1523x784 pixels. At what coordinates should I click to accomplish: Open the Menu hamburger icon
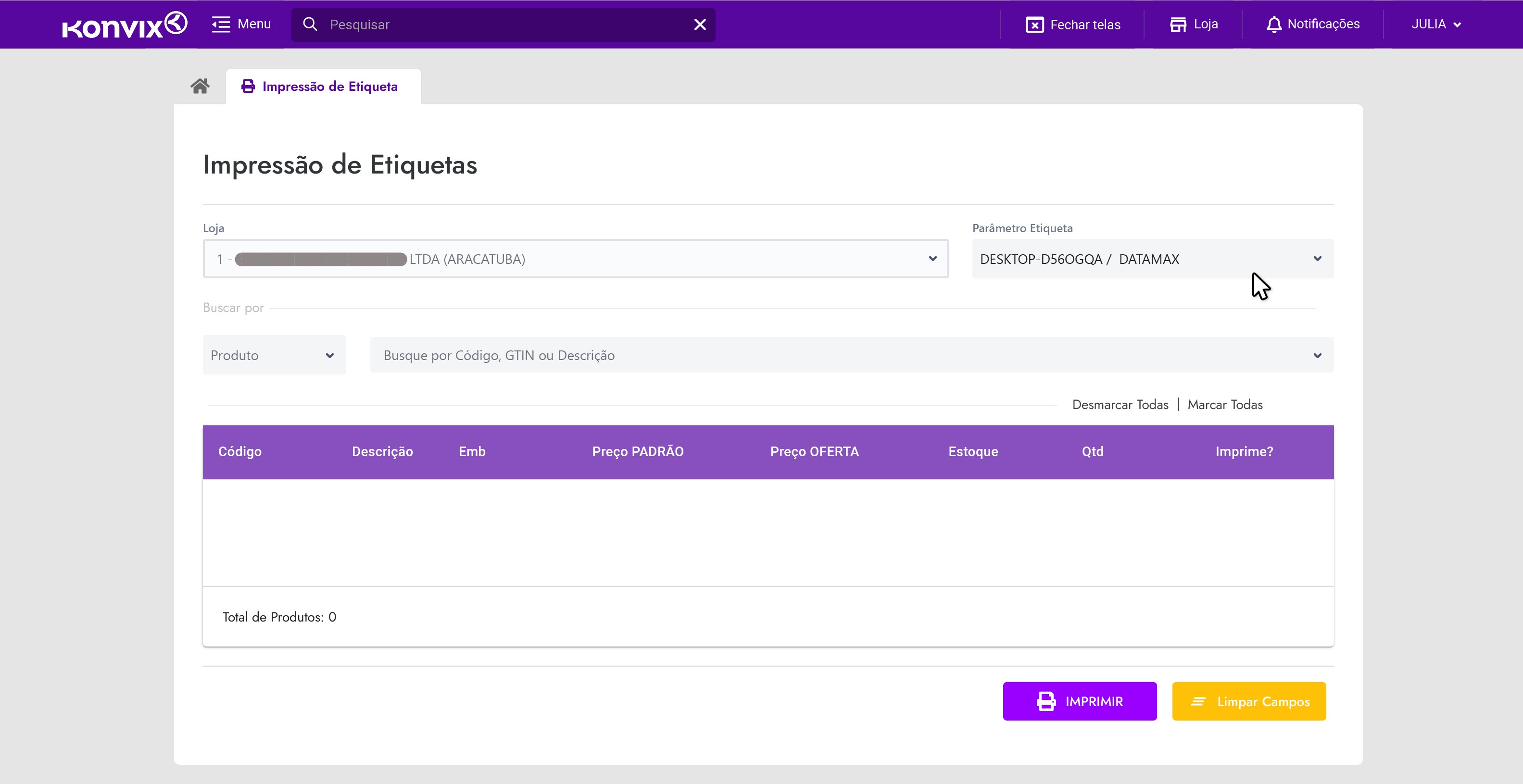(221, 24)
